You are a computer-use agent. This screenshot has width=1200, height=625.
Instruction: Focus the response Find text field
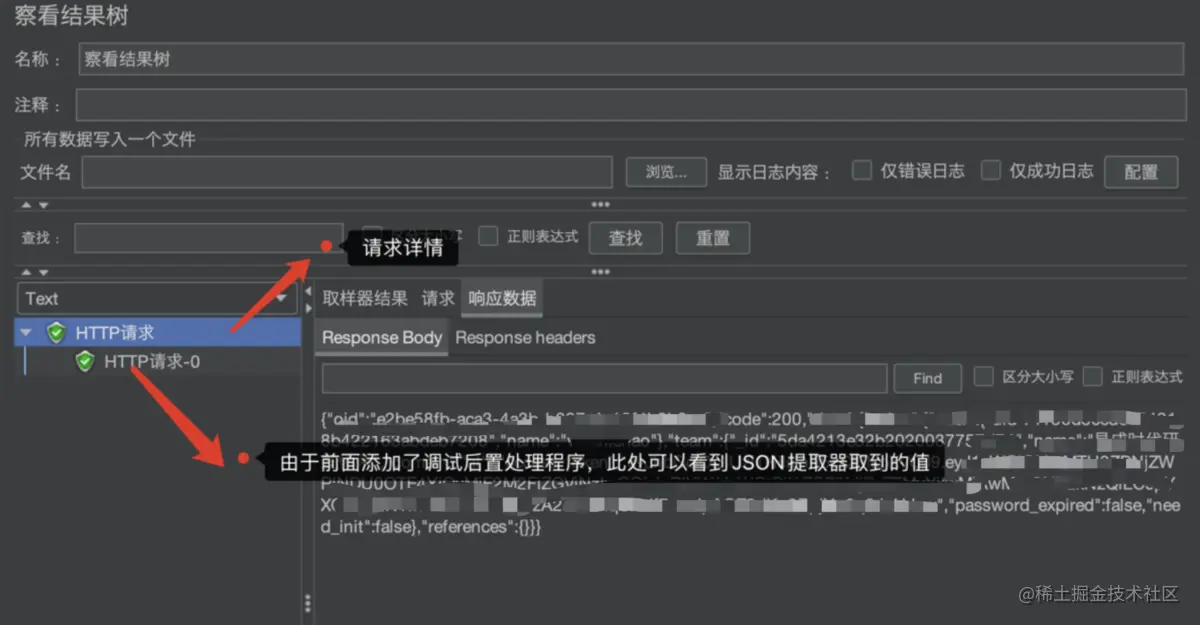coord(605,378)
